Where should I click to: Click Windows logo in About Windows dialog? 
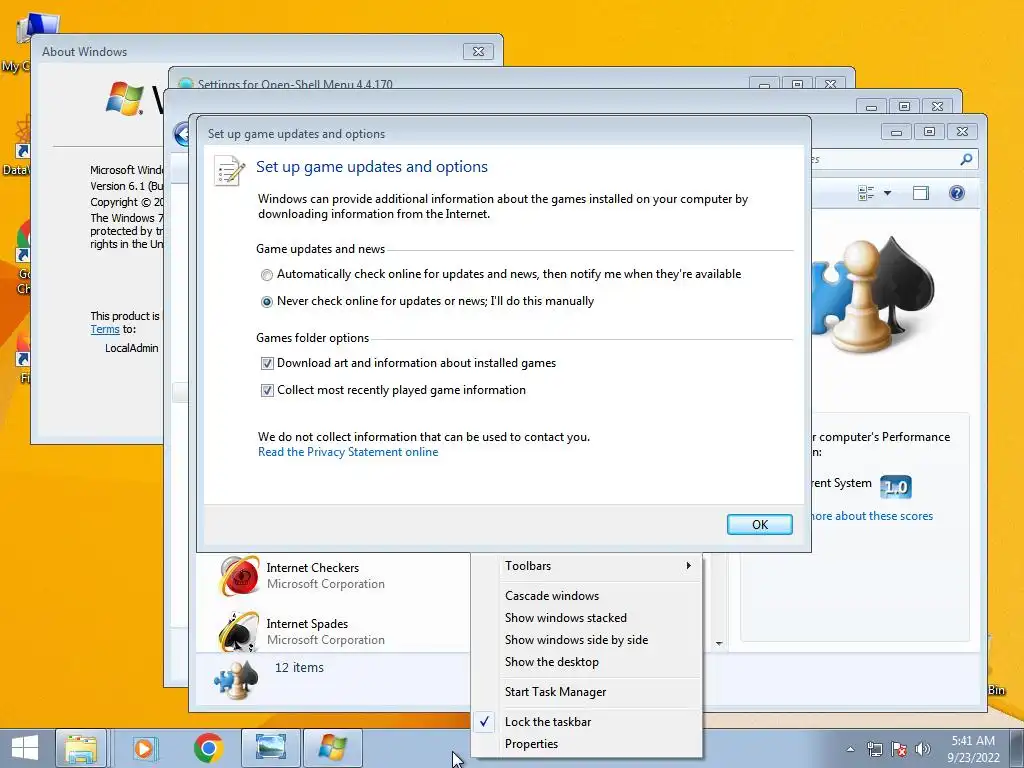124,99
